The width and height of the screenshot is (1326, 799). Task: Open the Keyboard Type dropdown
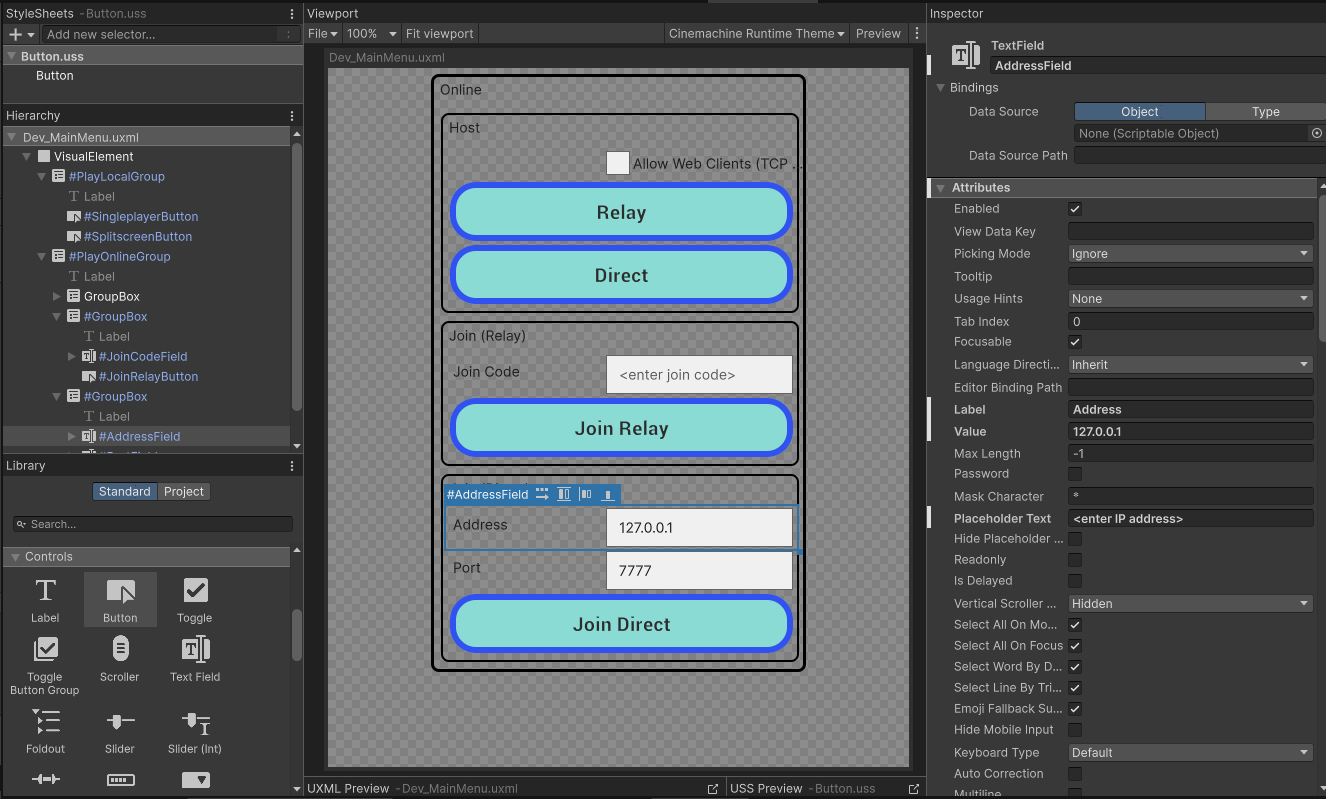pos(1190,753)
